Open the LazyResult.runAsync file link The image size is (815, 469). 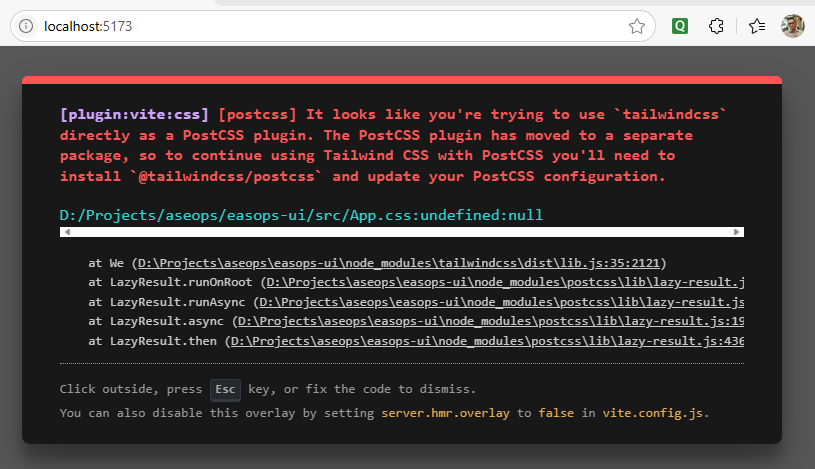[501, 302]
